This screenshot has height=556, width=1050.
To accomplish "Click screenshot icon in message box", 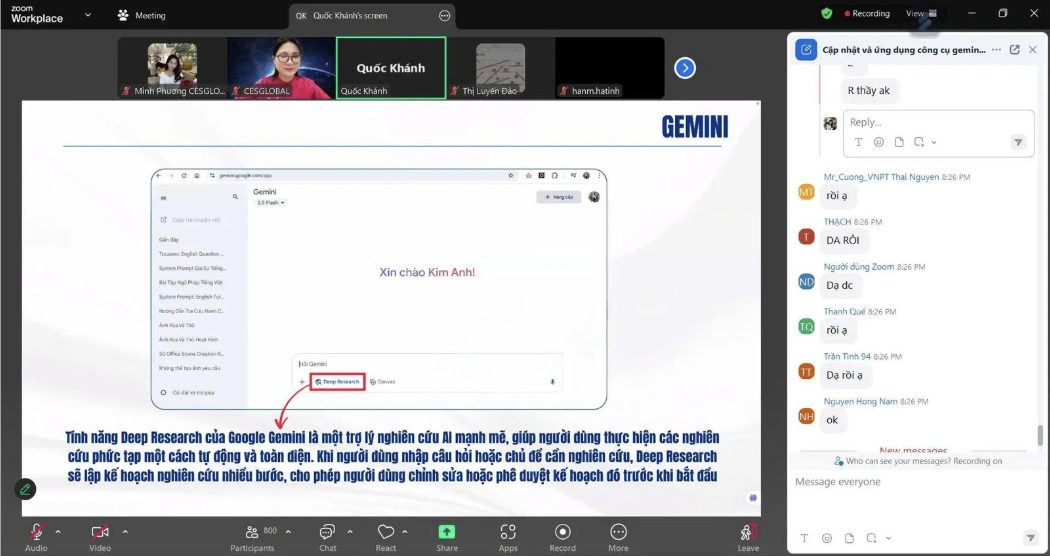I will point(871,538).
